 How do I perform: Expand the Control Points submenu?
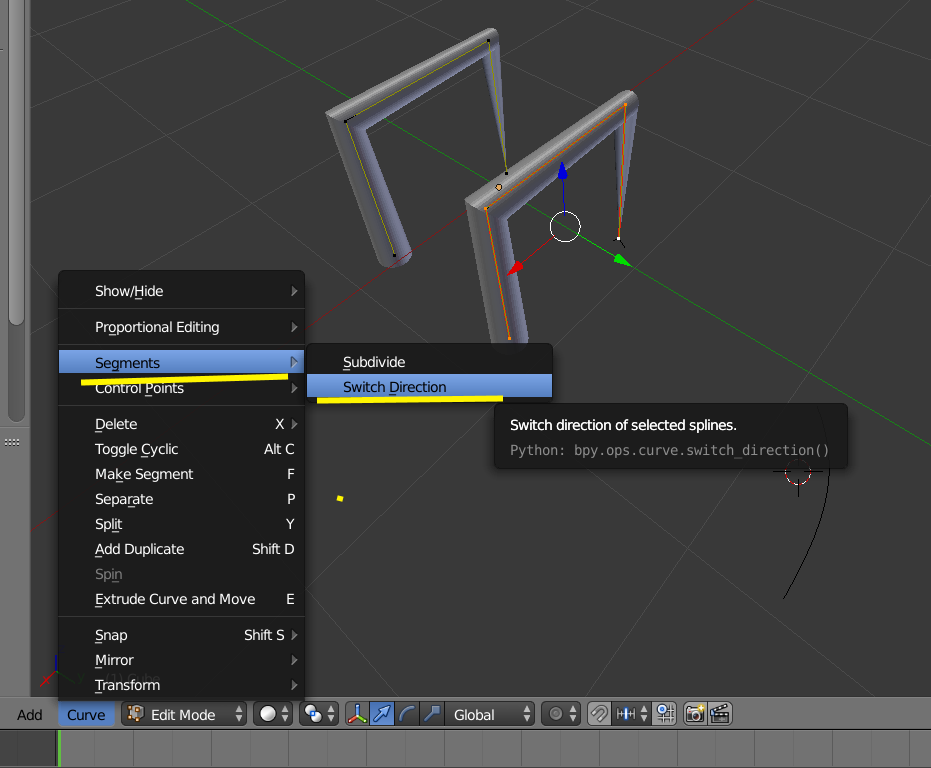[x=182, y=388]
